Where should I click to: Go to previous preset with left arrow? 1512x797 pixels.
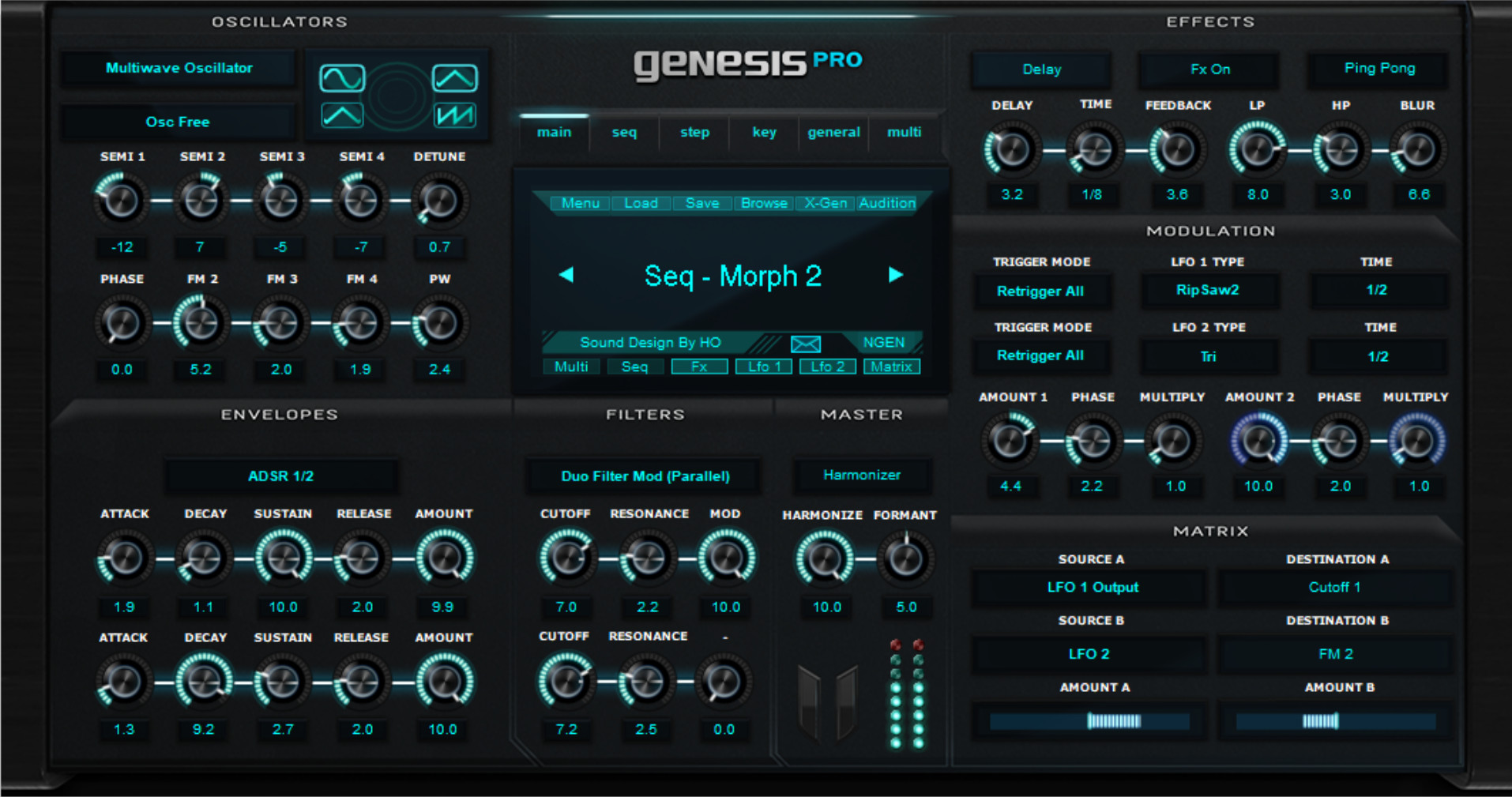(x=566, y=275)
